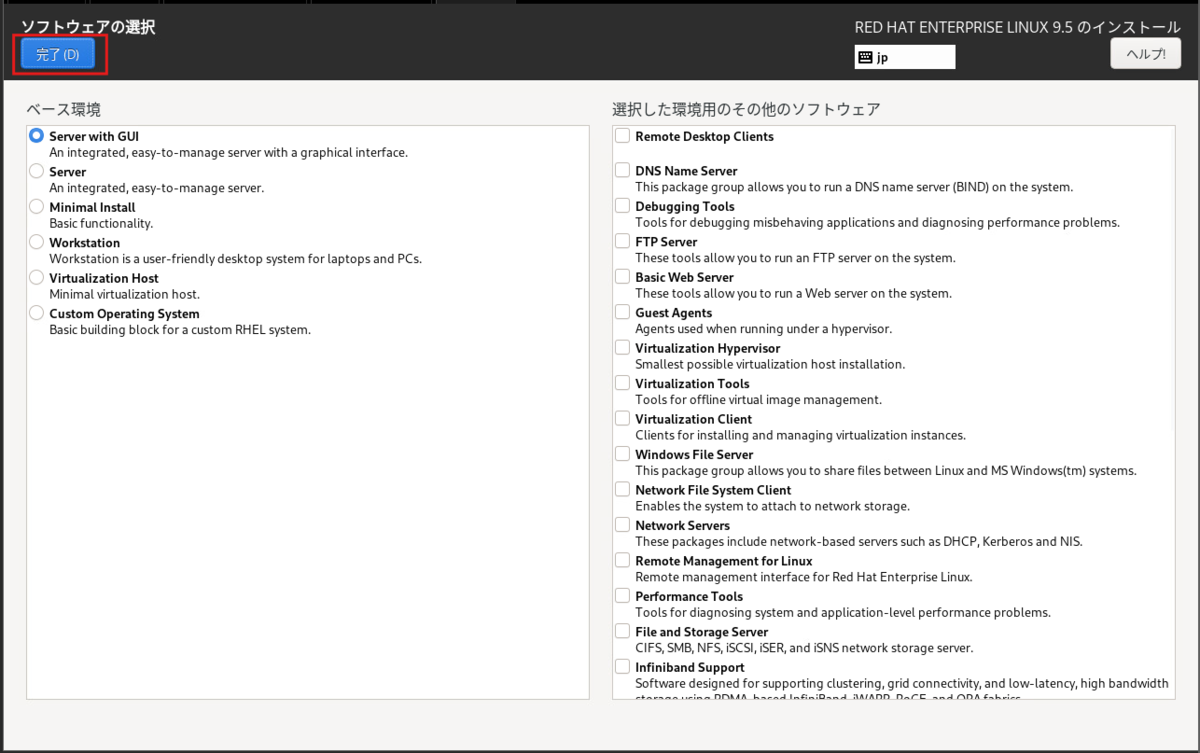This screenshot has width=1200, height=753.
Task: Tick Debugging Tools checkbox
Action: 622,205
